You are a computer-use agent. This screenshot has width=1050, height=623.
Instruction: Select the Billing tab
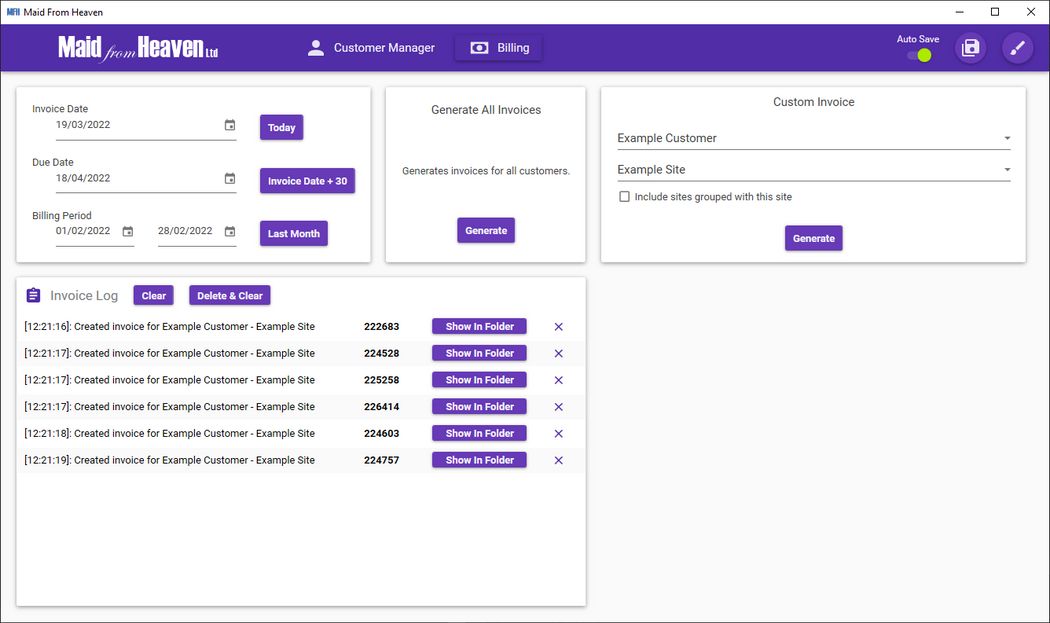tap(498, 48)
